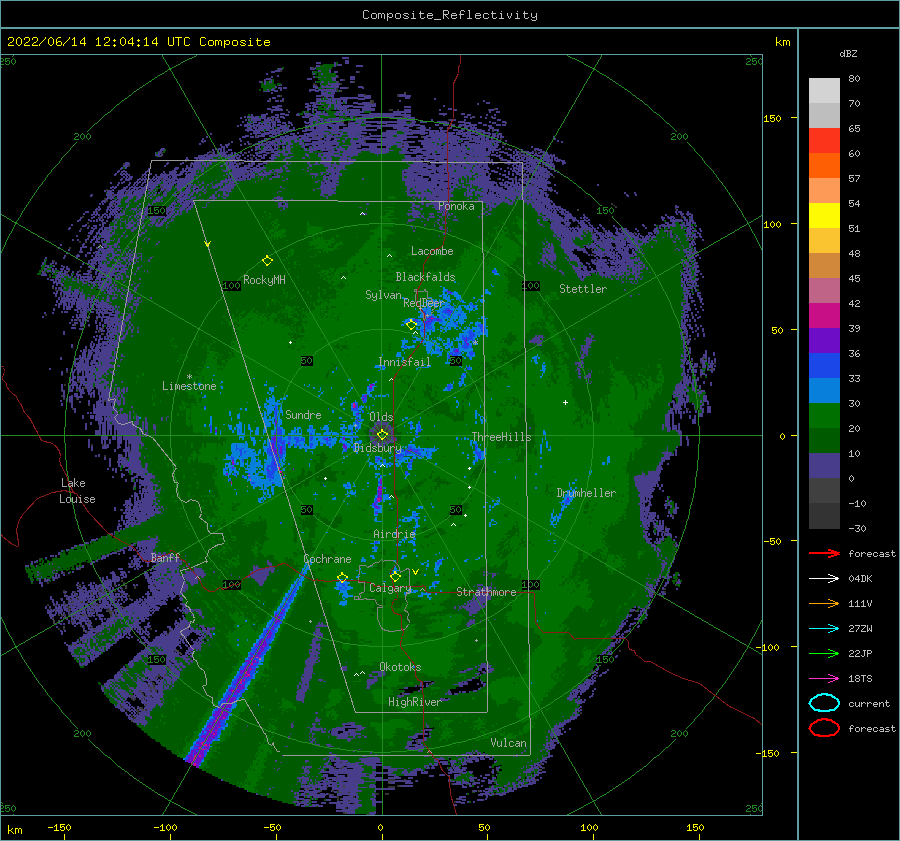This screenshot has width=900, height=841.
Task: Click the ThreeHills label
Action: pyautogui.click(x=501, y=437)
